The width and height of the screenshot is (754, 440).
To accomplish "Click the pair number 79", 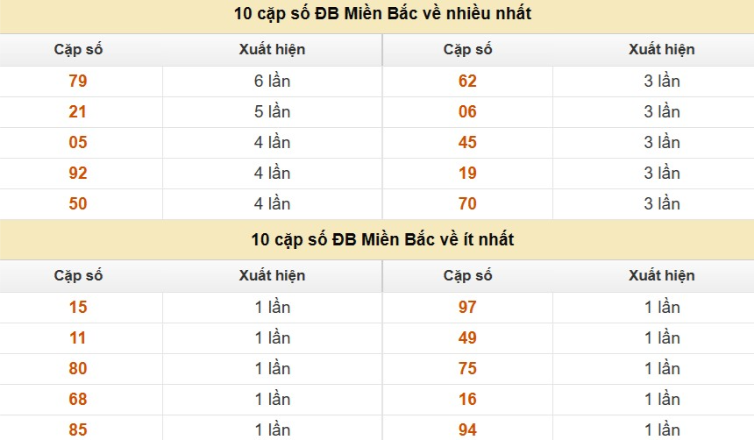I will tap(78, 82).
